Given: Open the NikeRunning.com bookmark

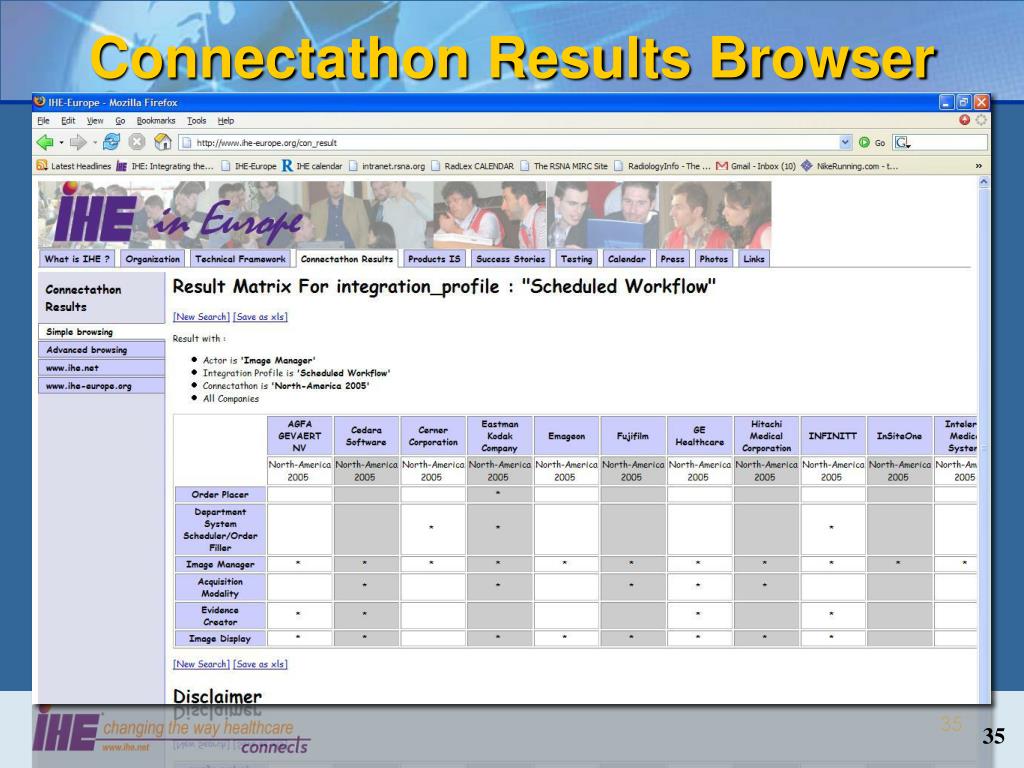Looking at the screenshot, I should (x=850, y=166).
